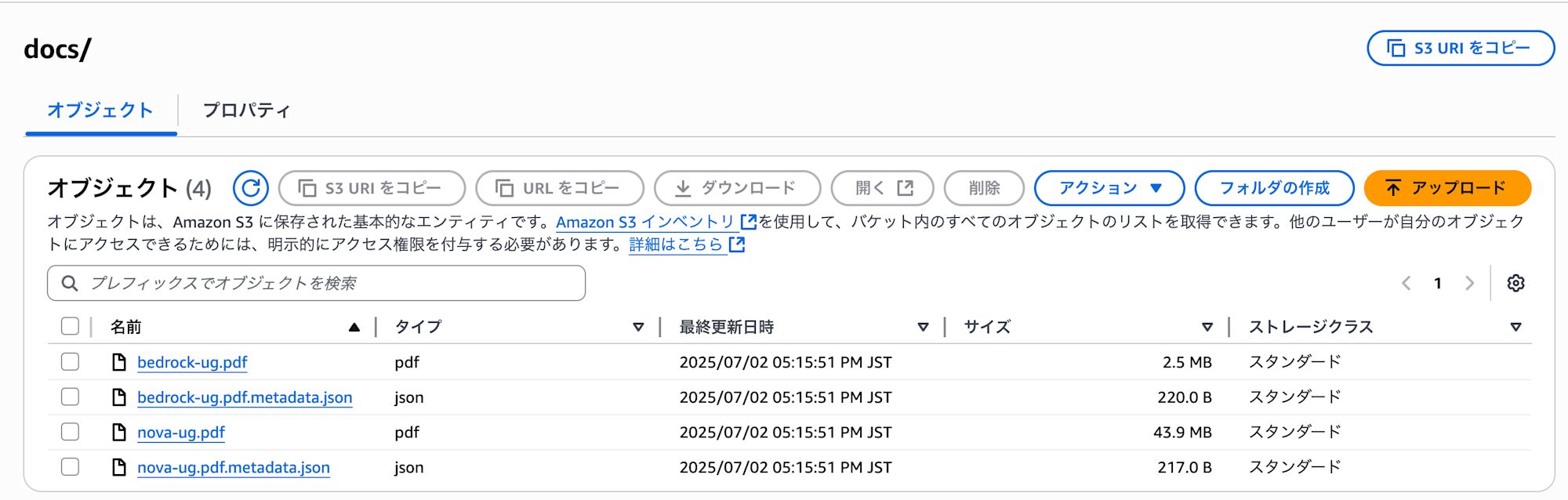Click toolbar S3 URI をコピー button

coord(372,188)
